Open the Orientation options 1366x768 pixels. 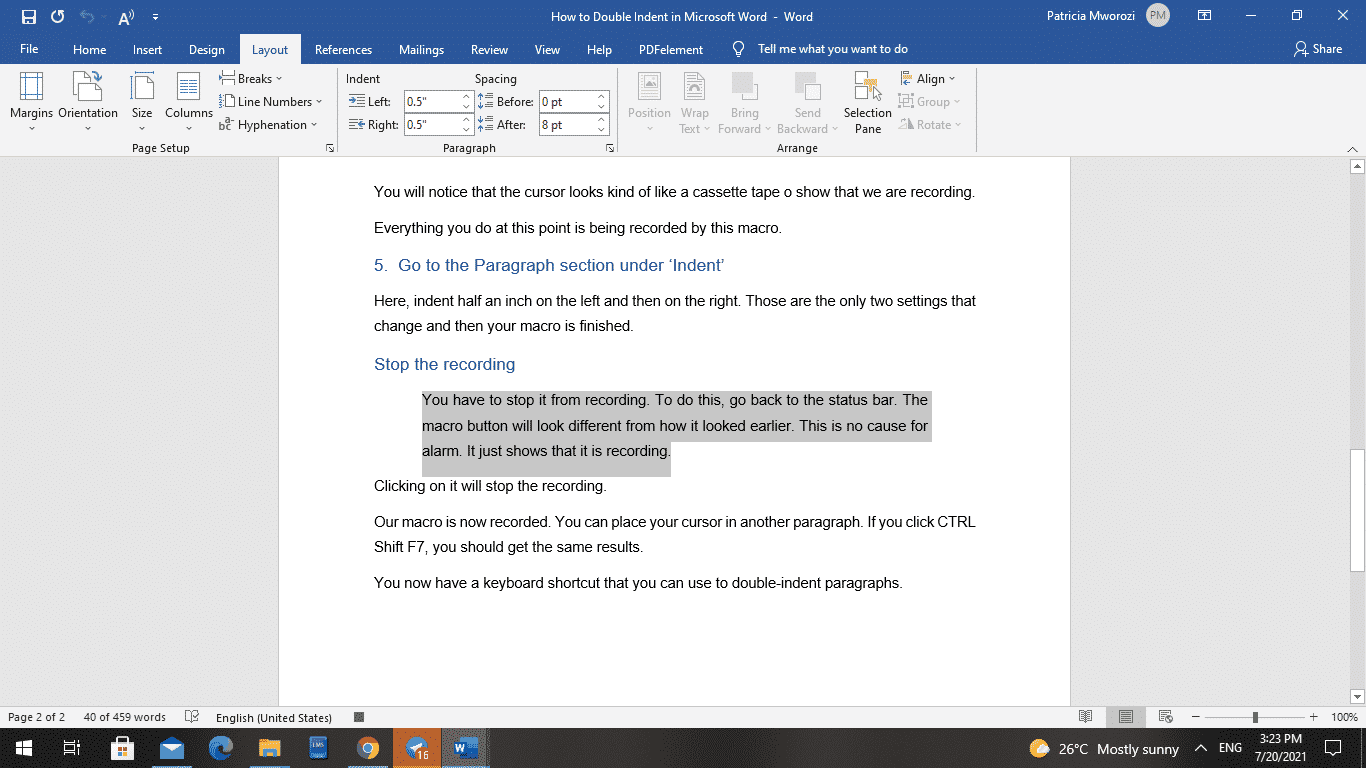[88, 101]
